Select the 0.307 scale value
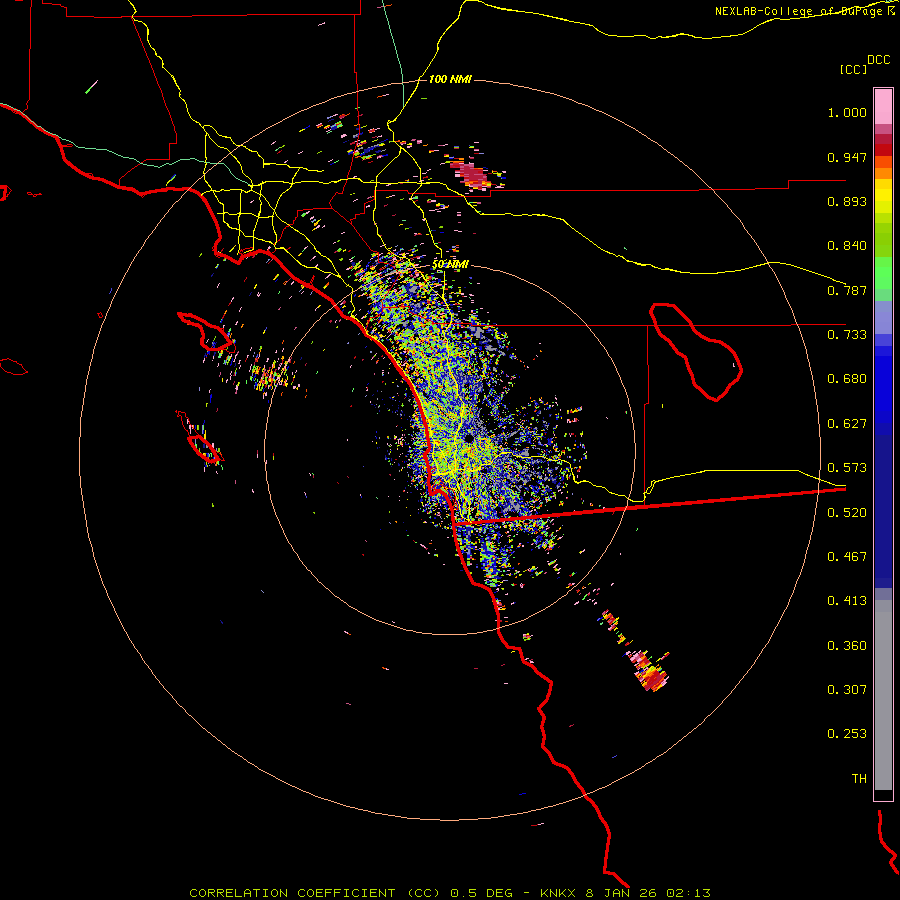The width and height of the screenshot is (900, 900). (847, 690)
